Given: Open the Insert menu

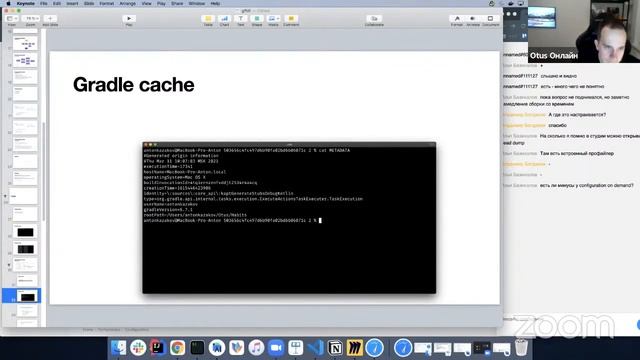Looking at the screenshot, I should [72, 3].
